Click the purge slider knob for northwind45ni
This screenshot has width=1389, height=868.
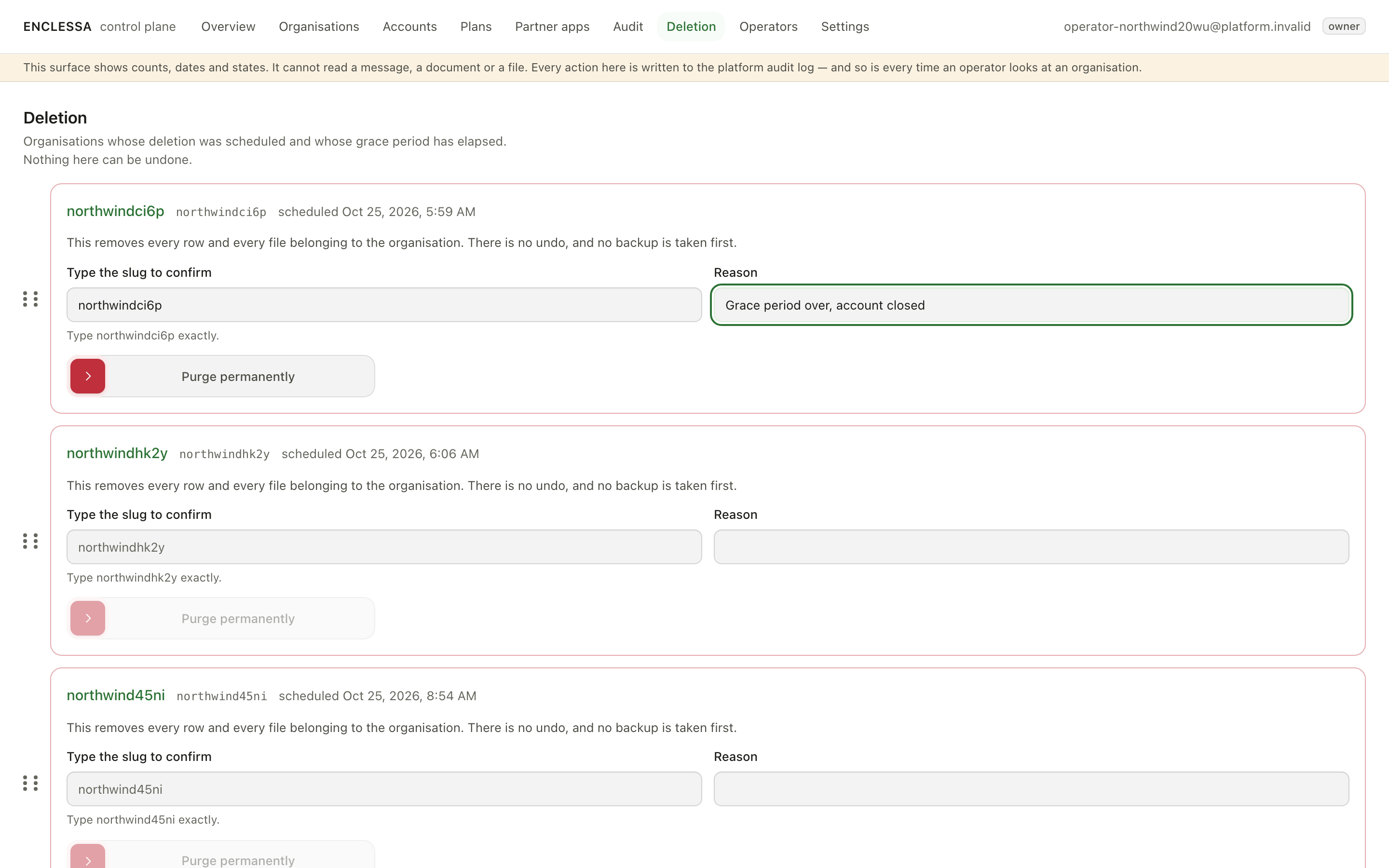point(88,856)
